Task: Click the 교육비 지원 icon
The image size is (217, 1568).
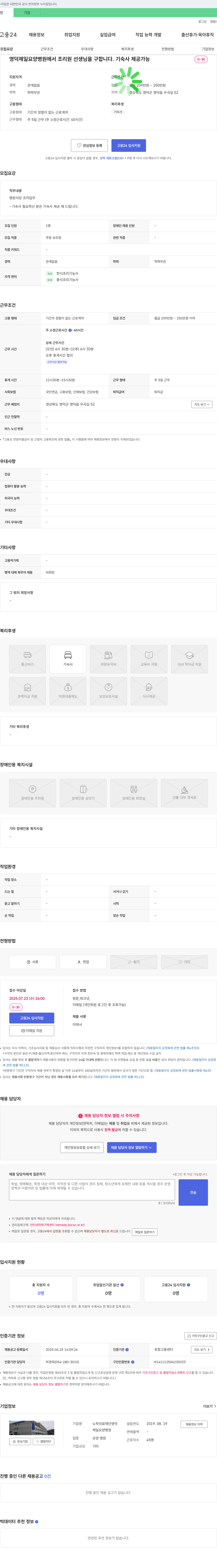Action: [x=149, y=659]
